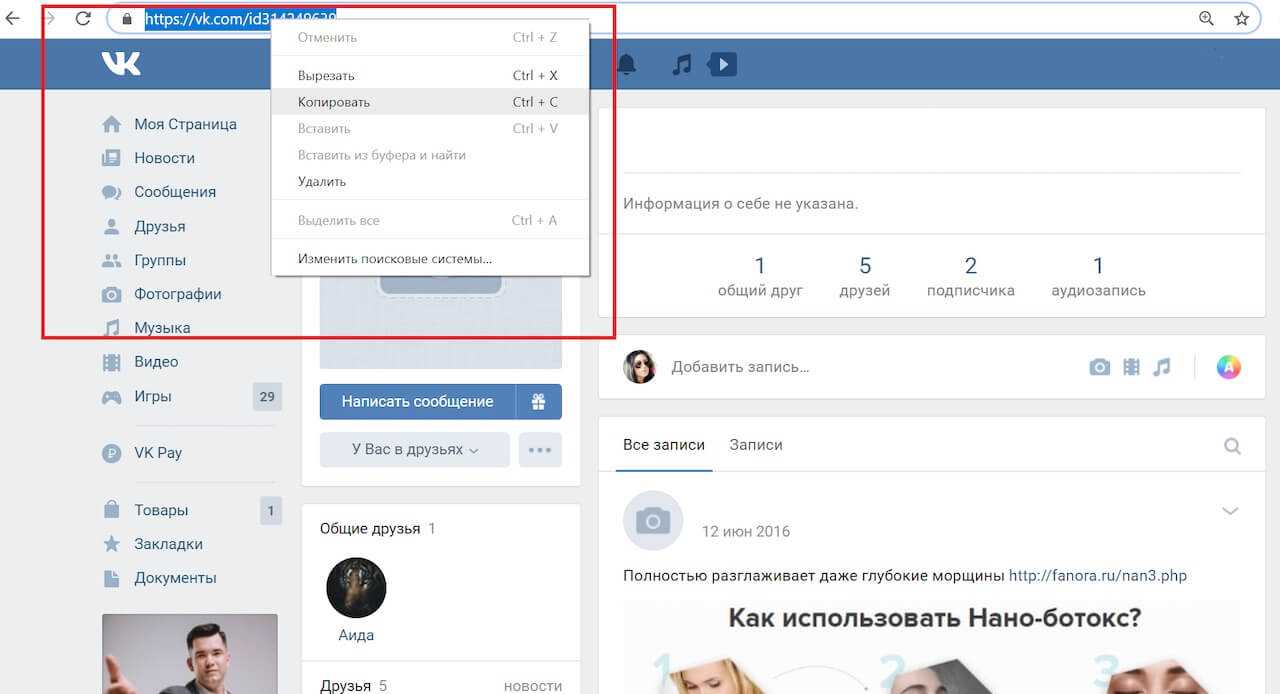Image resolution: width=1280 pixels, height=694 pixels.
Task: Open the fanora.ru link in the post
Action: pyautogui.click(x=1097, y=575)
